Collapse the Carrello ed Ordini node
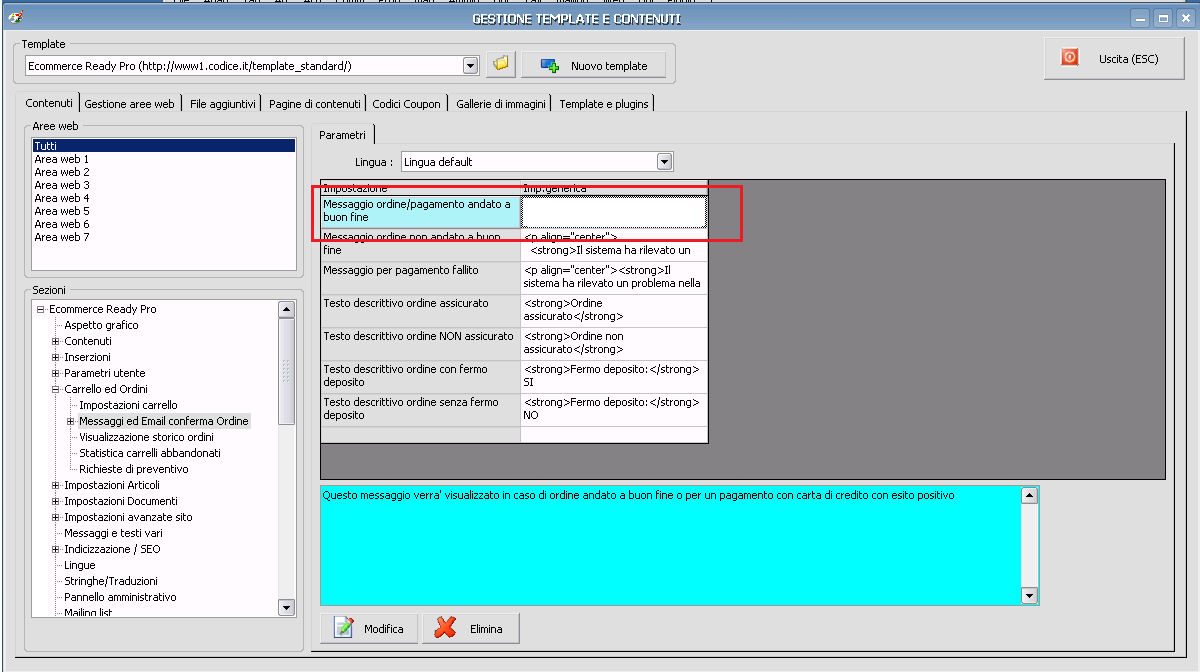1200x672 pixels. click(x=56, y=389)
